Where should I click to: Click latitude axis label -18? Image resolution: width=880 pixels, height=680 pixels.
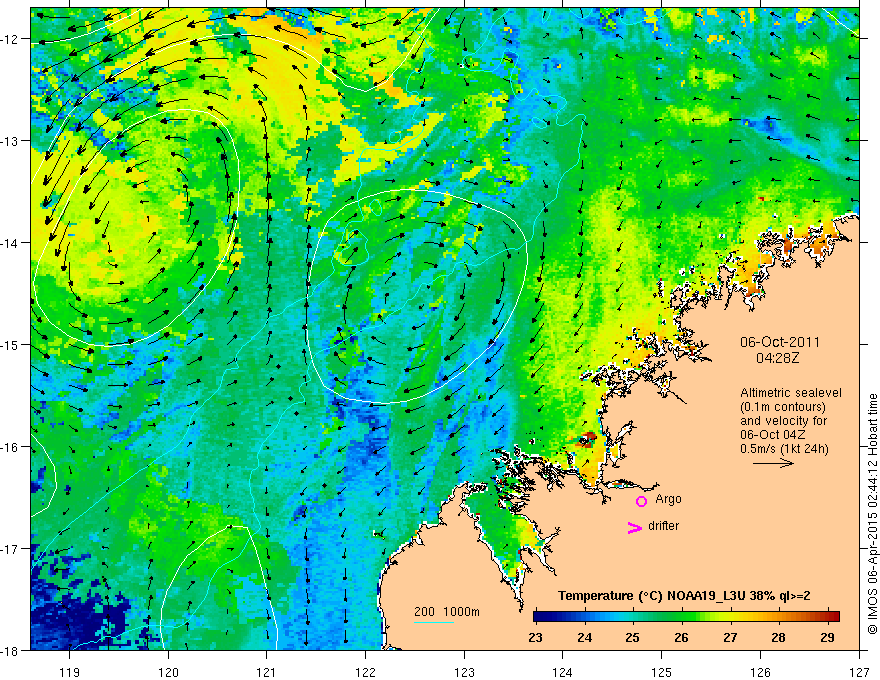click(x=11, y=651)
